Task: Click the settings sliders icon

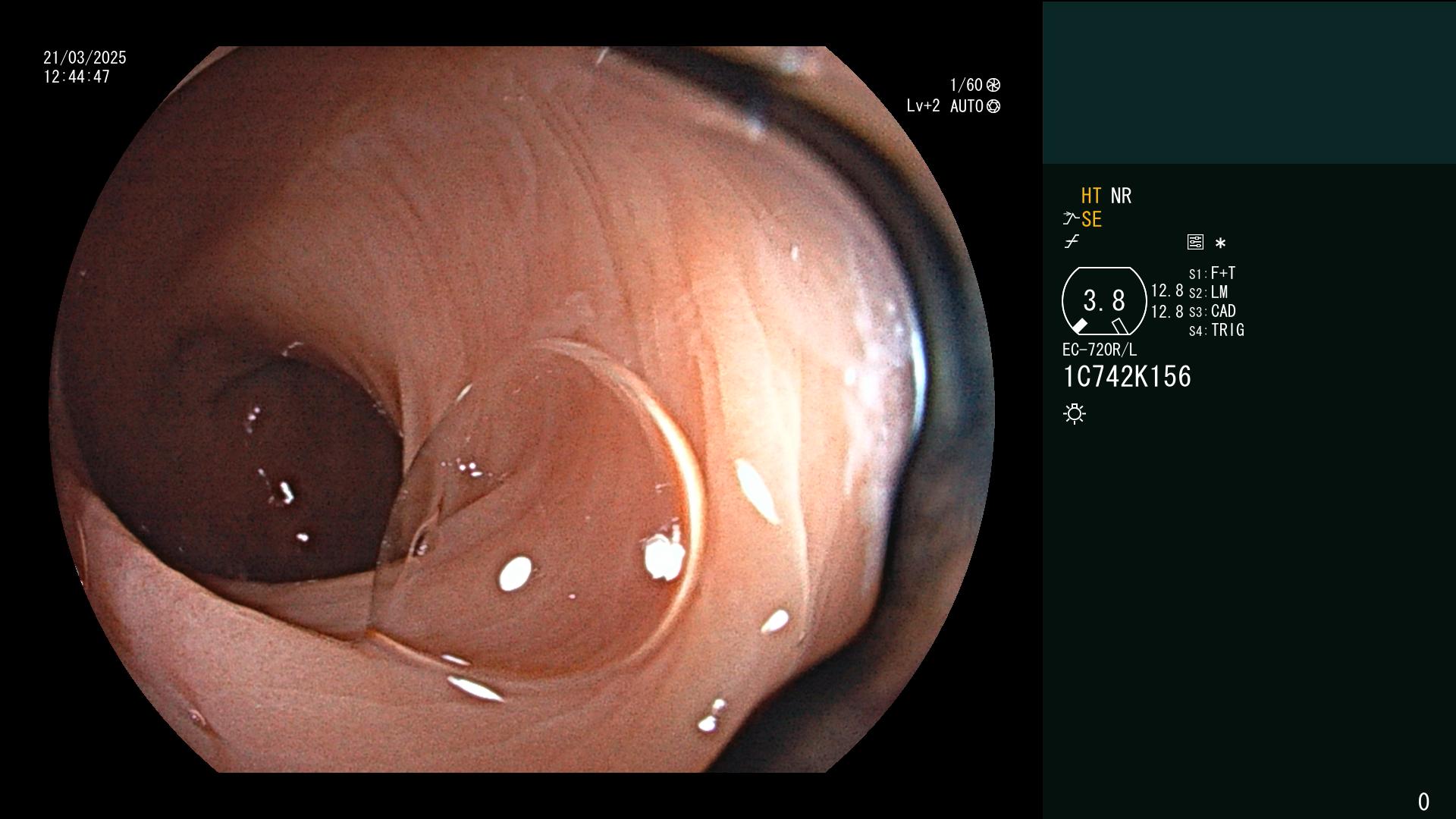Action: point(1195,242)
